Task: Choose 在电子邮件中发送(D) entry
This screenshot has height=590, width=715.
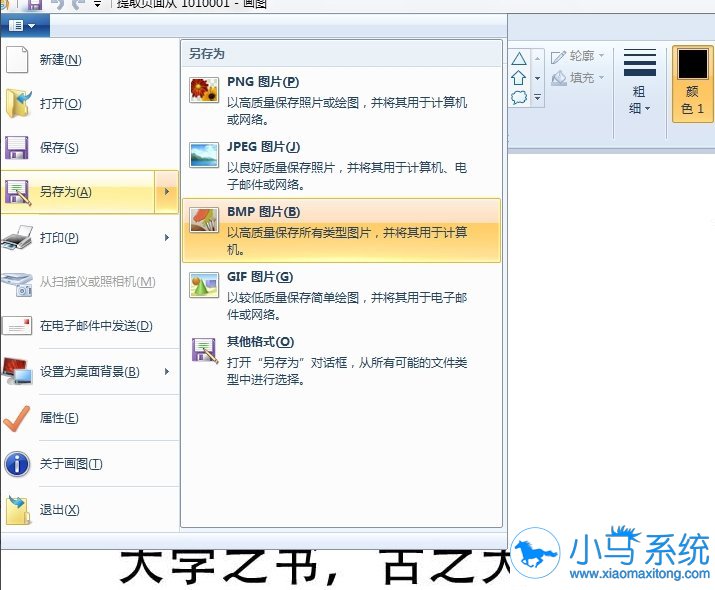Action: 90,326
